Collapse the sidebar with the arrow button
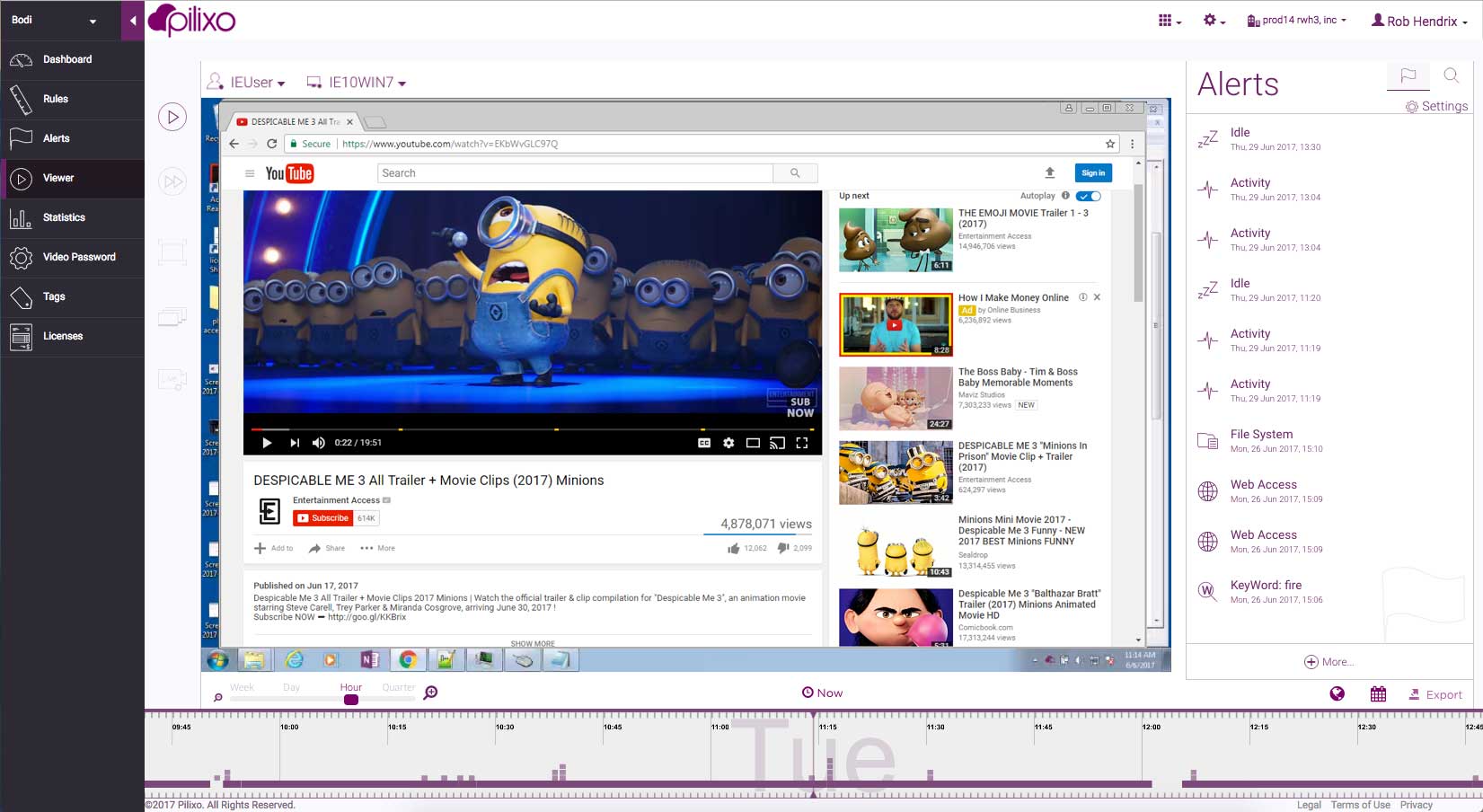1483x812 pixels. 132,20
